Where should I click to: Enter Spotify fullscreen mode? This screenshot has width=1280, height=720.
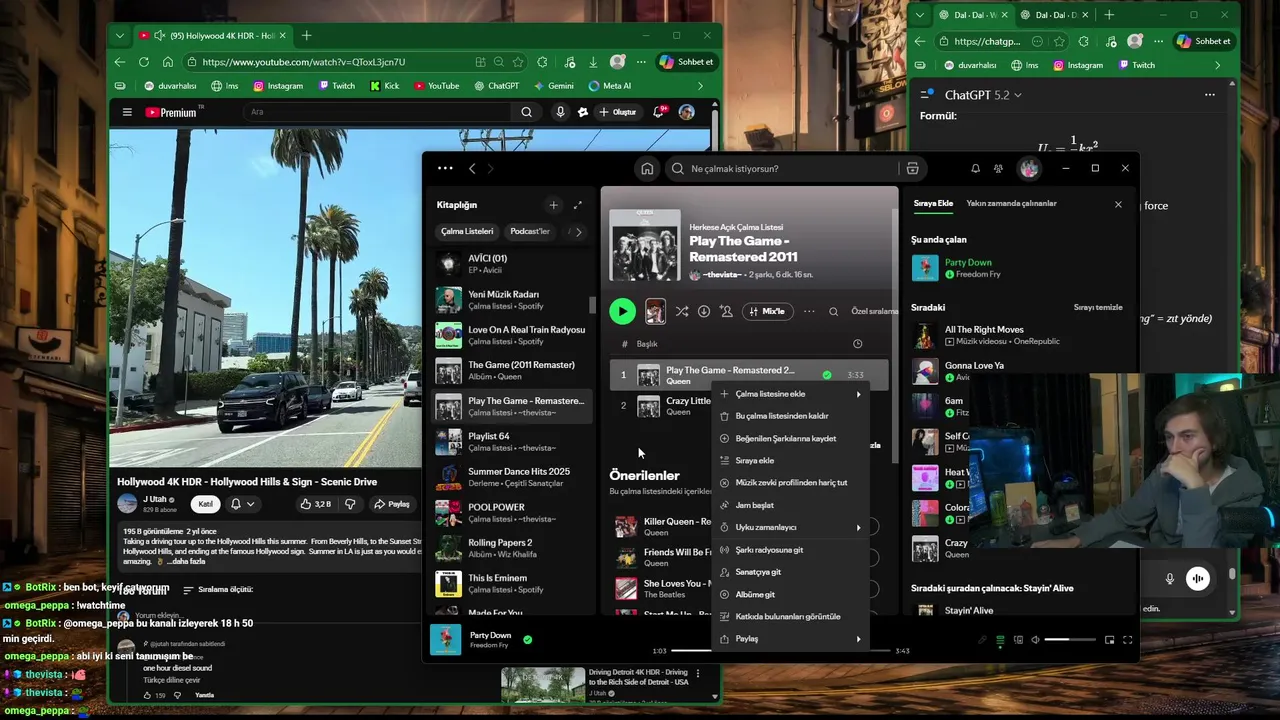coord(1127,640)
